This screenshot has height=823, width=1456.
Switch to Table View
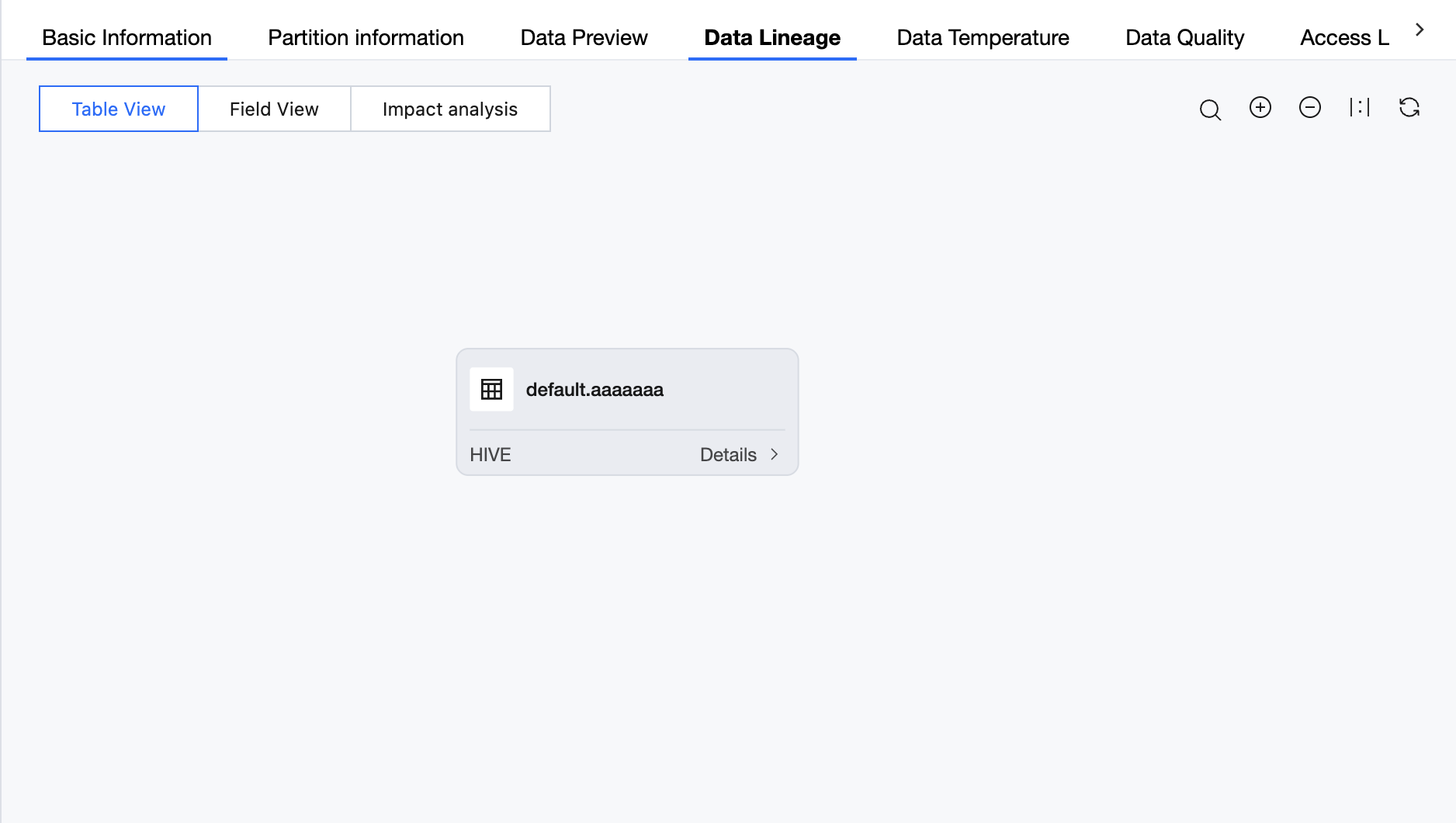coord(119,109)
